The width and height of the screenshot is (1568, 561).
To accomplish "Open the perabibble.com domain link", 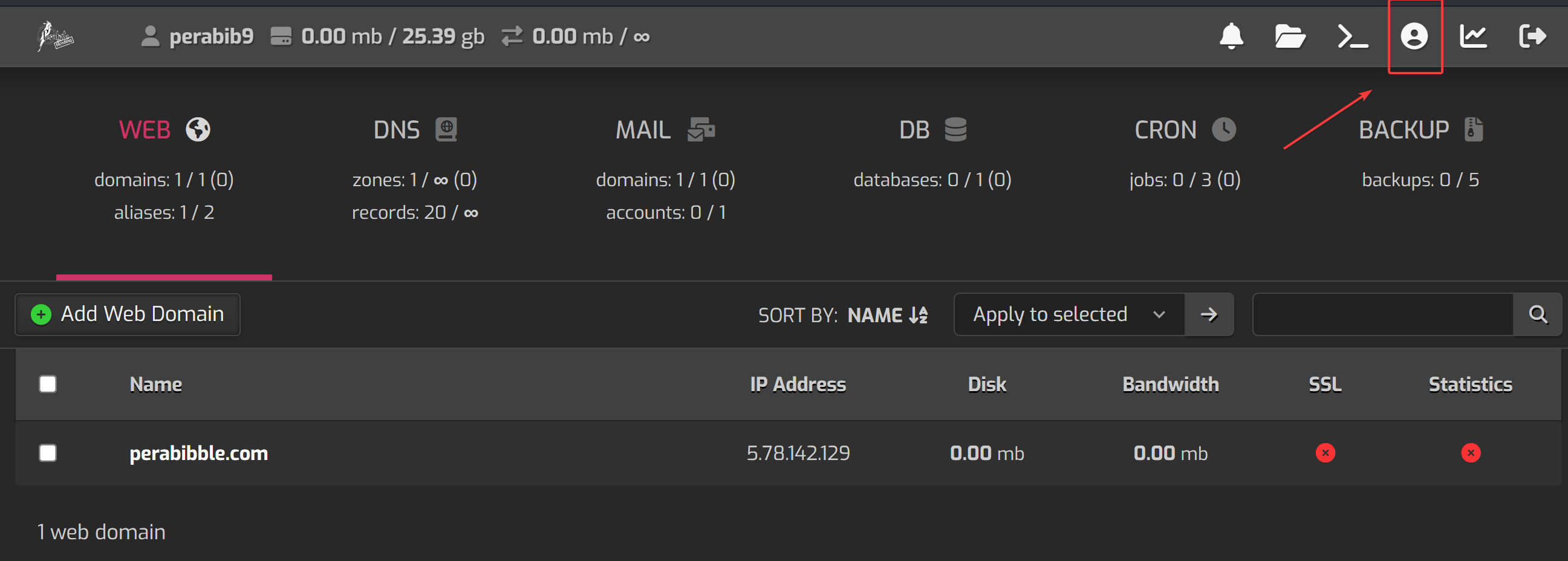I will pyautogui.click(x=198, y=453).
